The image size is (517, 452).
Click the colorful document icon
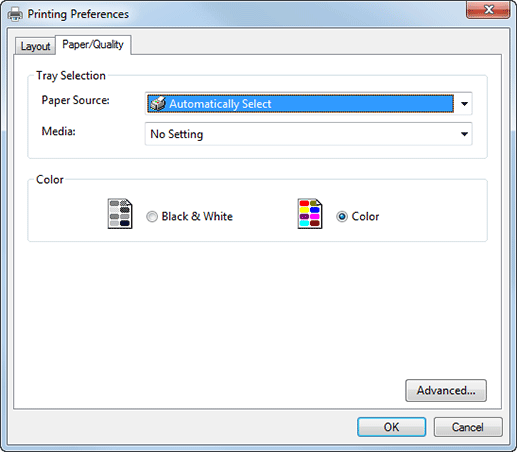click(x=310, y=214)
